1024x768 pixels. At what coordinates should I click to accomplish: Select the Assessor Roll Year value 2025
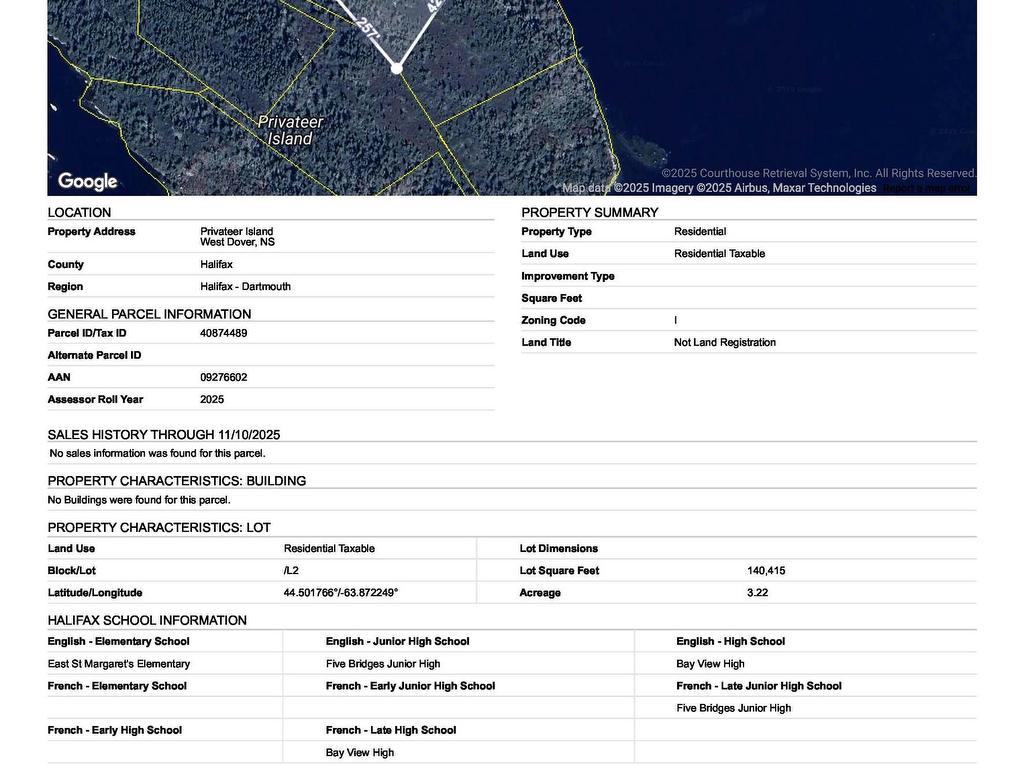(212, 400)
